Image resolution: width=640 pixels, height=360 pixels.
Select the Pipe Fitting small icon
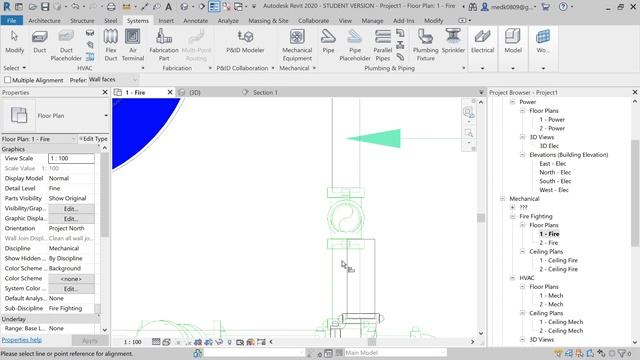coord(400,33)
